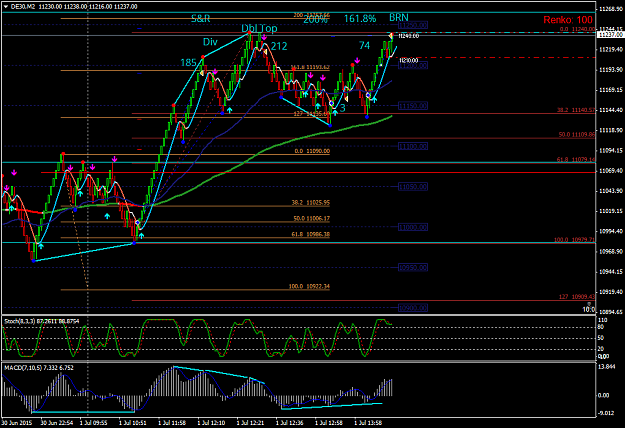Select the 'Div' annotation label

coord(210,42)
